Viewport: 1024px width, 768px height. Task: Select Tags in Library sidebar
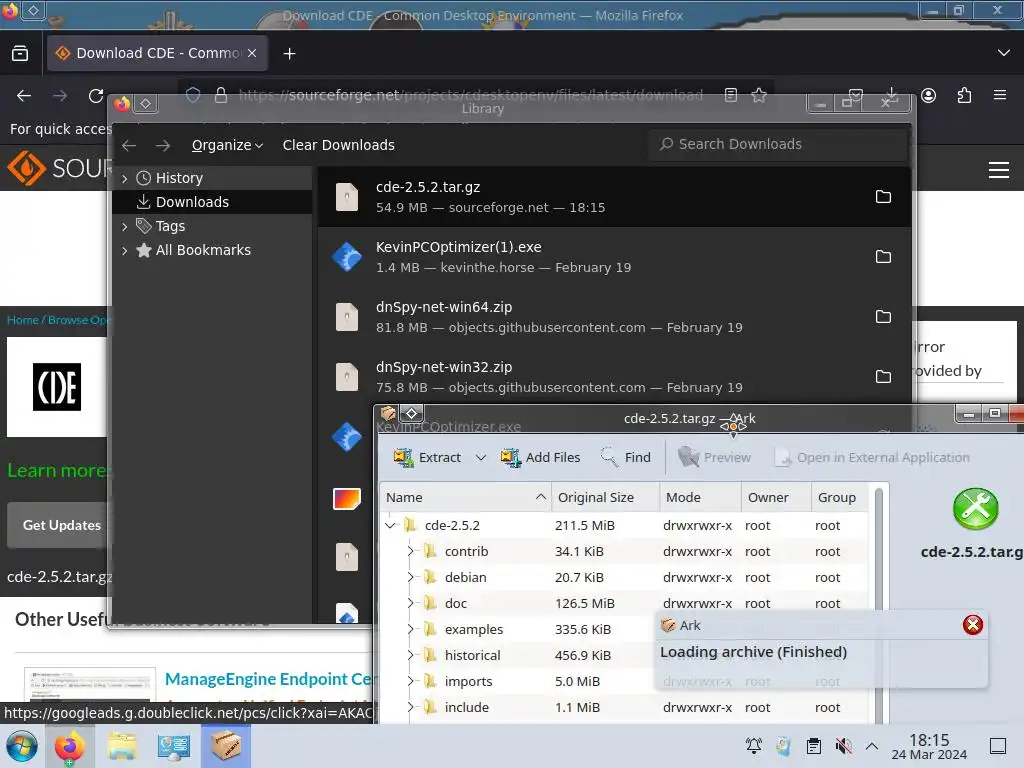(212, 226)
